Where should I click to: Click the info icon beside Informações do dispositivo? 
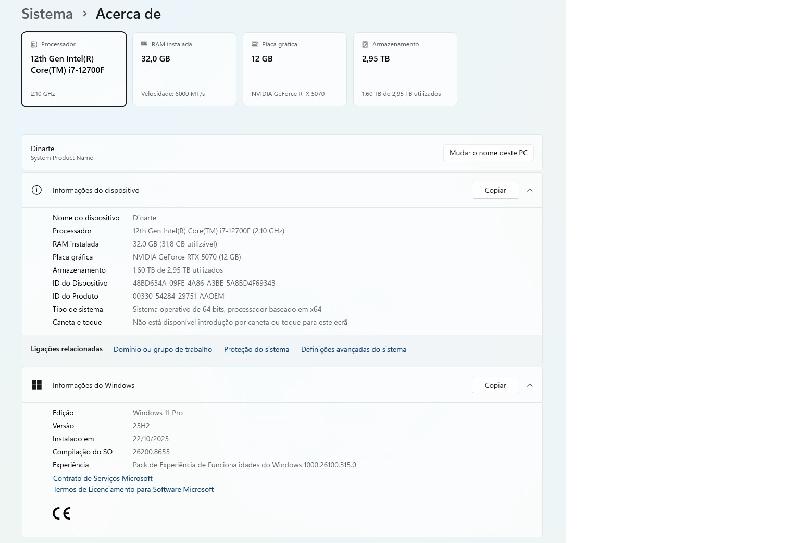point(37,190)
